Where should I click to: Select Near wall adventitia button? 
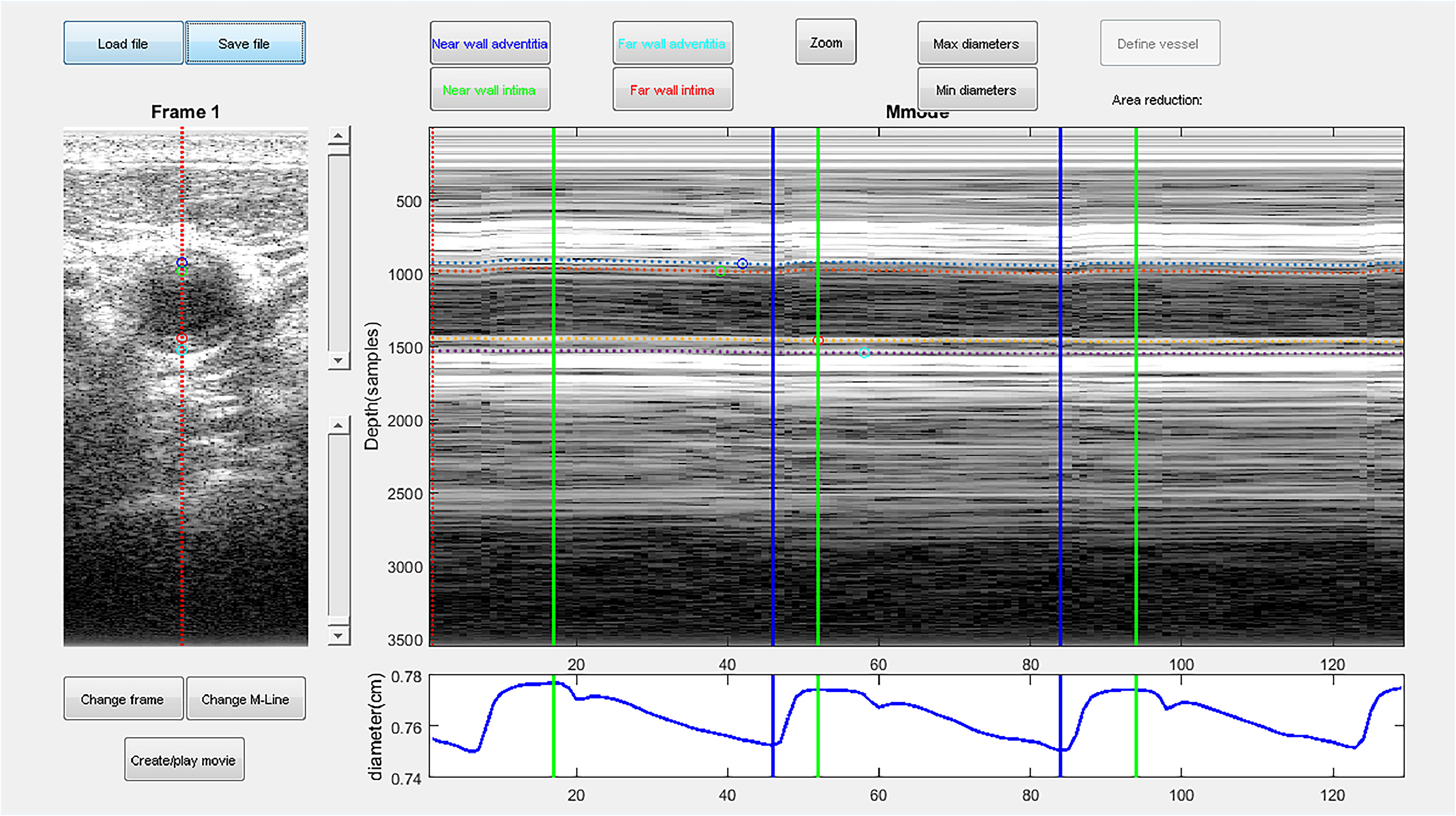tap(490, 44)
